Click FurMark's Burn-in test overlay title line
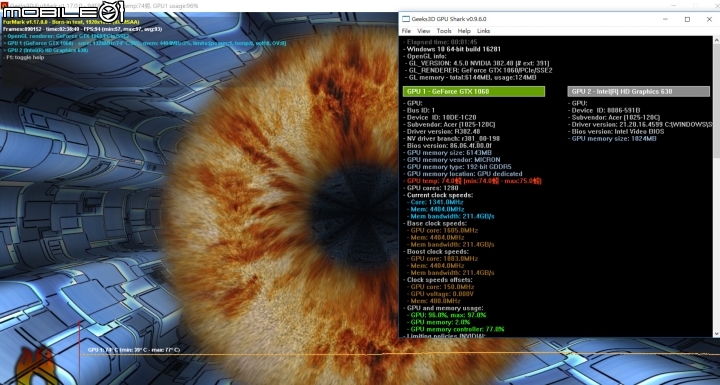 pos(70,22)
